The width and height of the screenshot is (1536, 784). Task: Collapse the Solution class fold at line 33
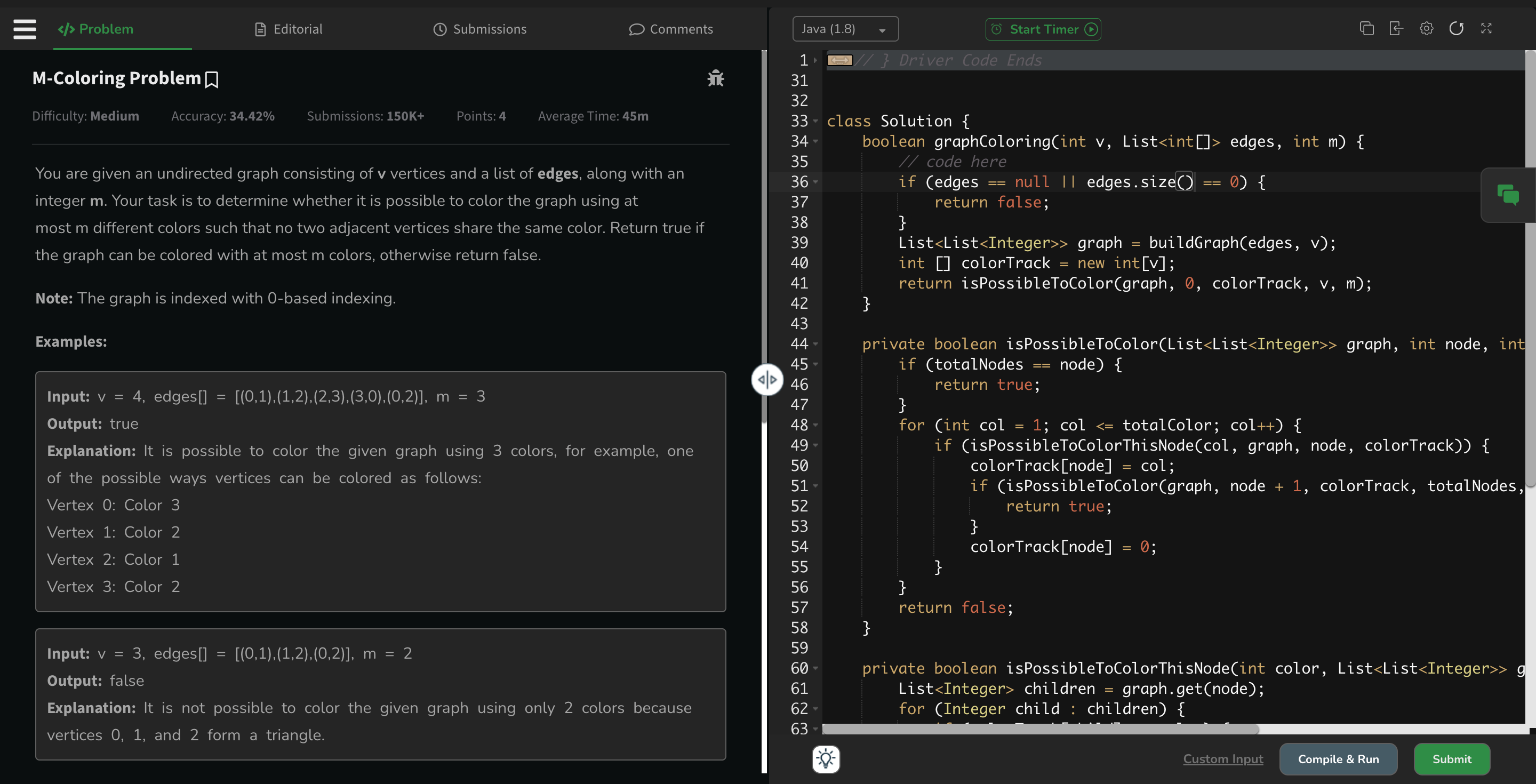[x=815, y=121]
